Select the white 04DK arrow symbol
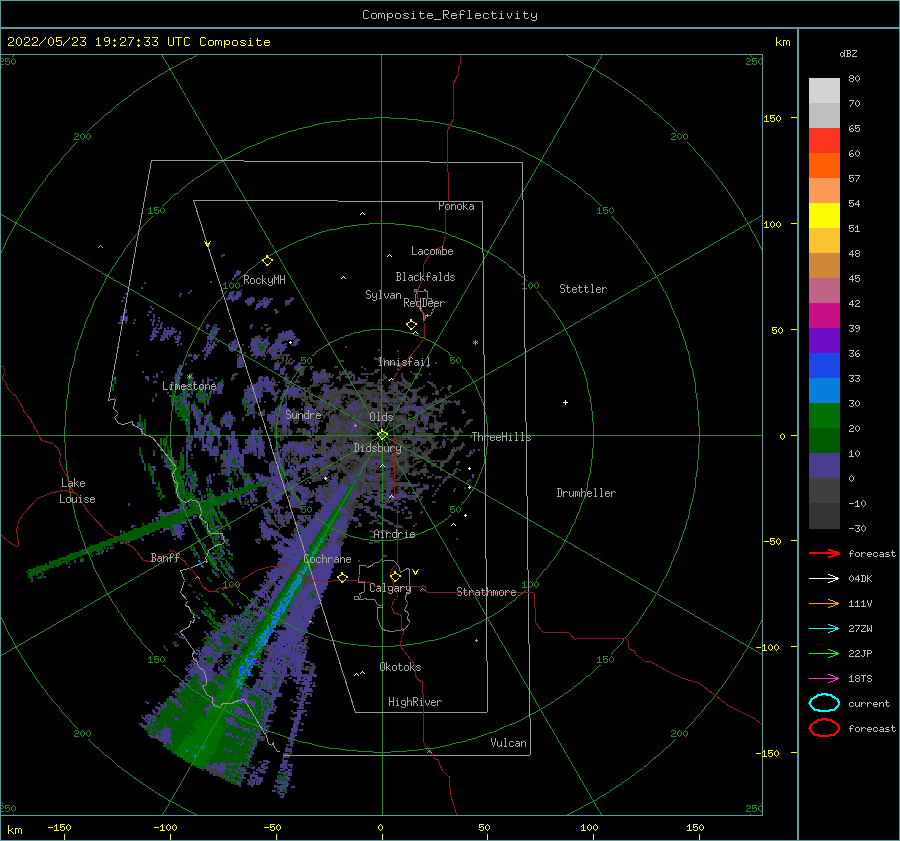The width and height of the screenshot is (900, 841). 824,578
